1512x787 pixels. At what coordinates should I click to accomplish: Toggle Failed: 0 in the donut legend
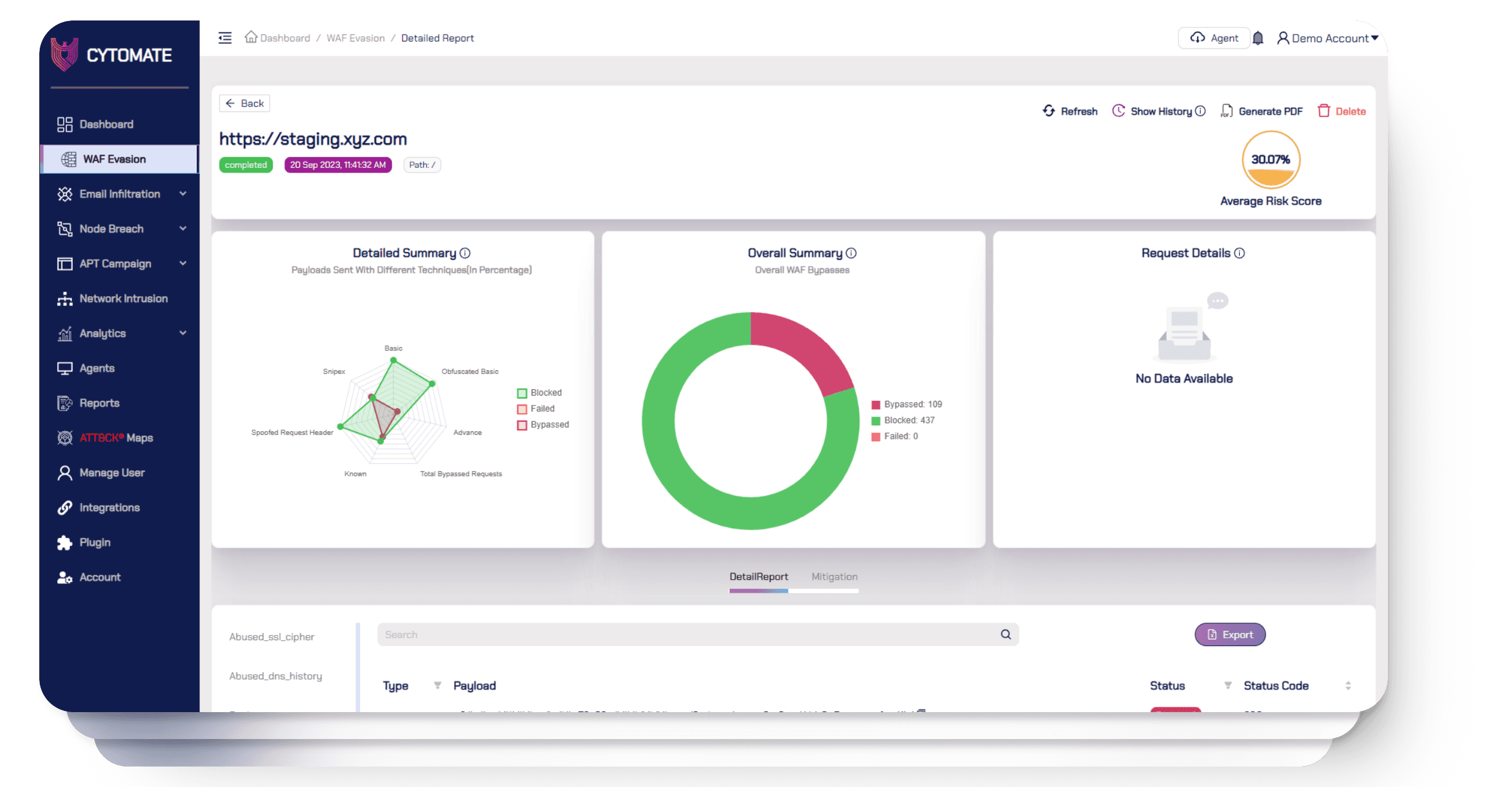(894, 436)
